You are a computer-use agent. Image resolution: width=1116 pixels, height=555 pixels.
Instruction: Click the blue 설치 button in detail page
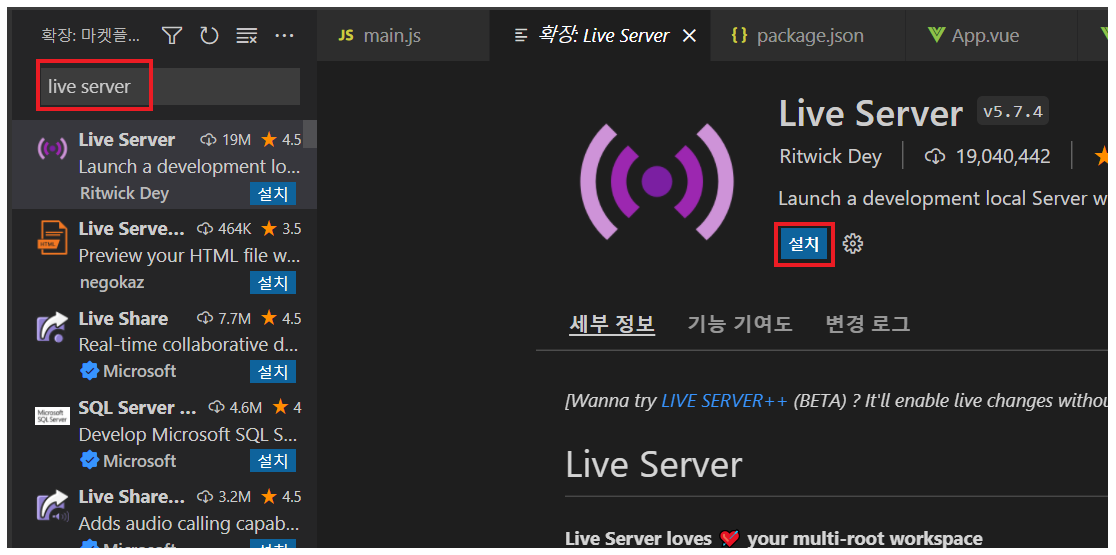[804, 244]
